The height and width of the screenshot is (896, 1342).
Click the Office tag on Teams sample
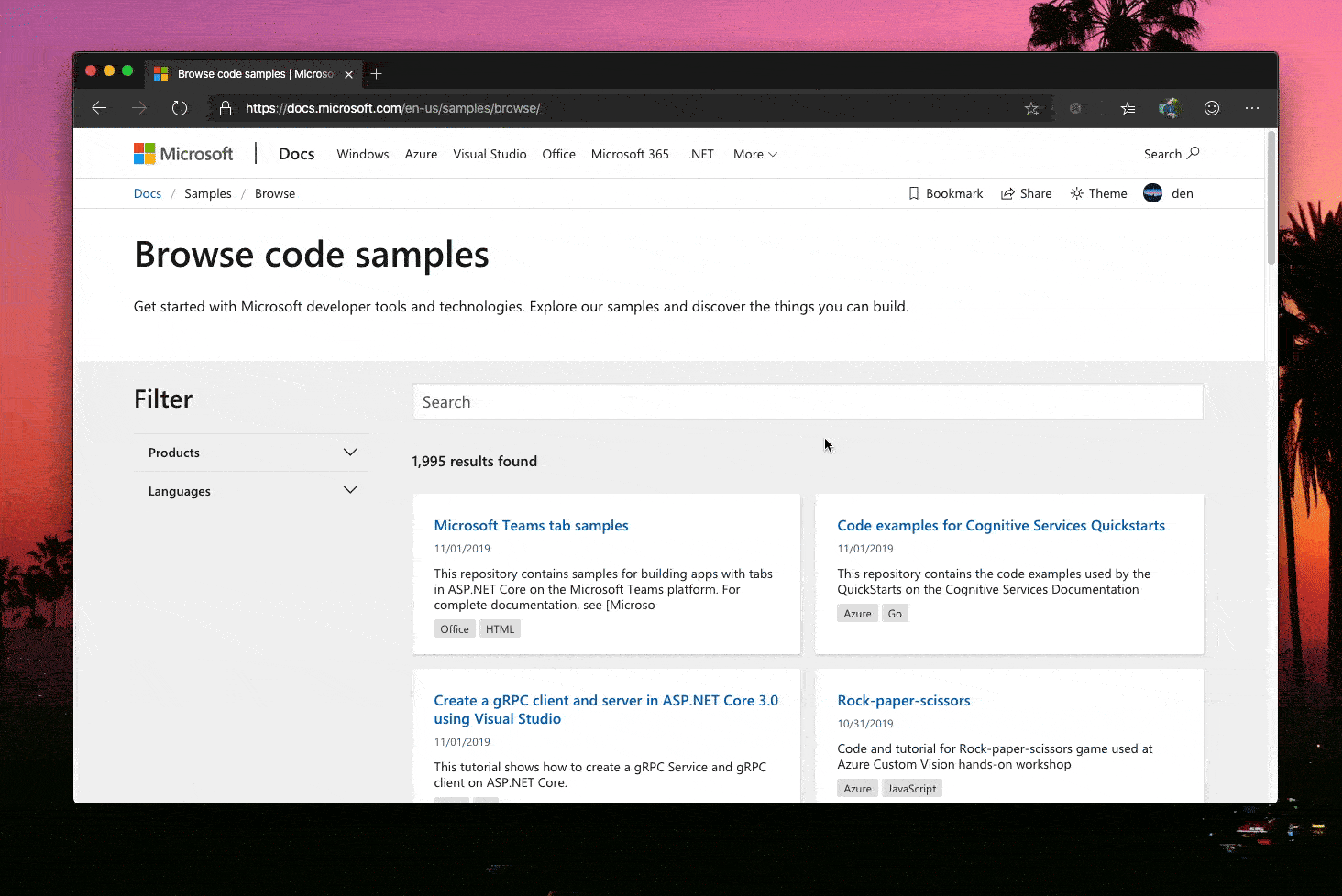[455, 629]
